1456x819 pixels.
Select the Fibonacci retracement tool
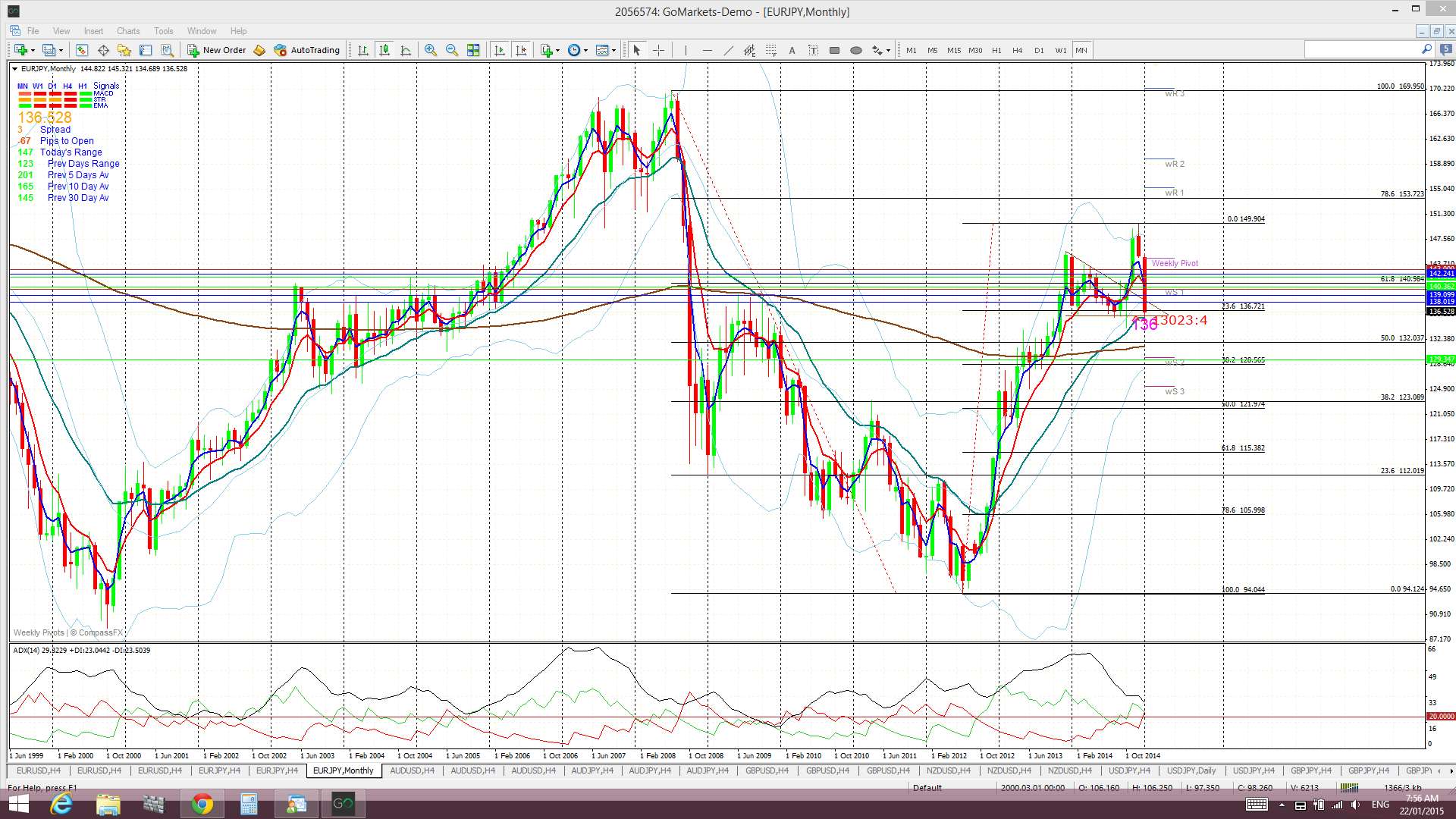click(770, 50)
